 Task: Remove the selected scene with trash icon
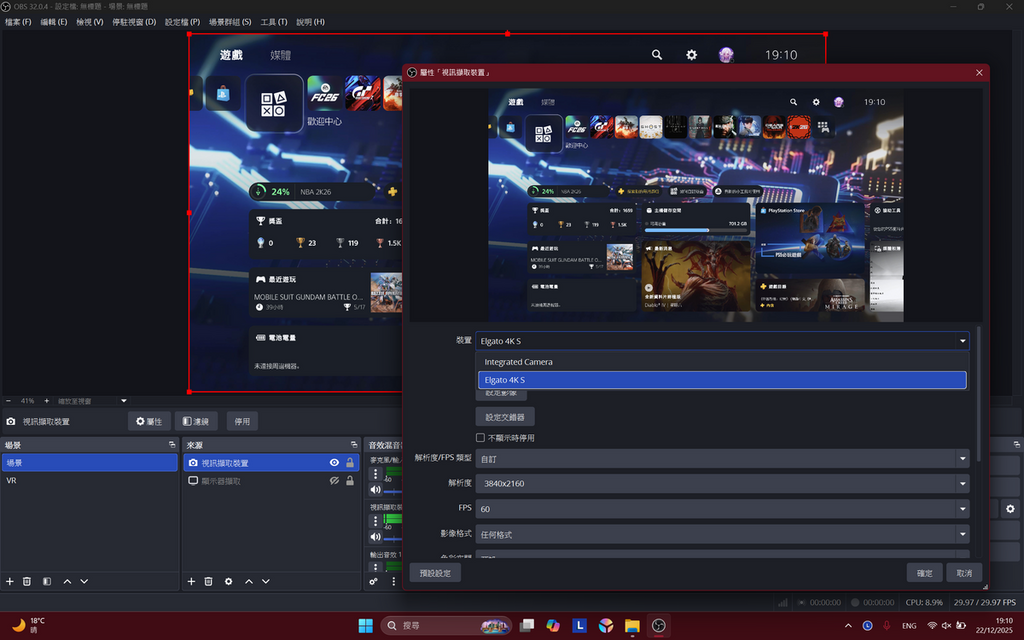tap(27, 581)
